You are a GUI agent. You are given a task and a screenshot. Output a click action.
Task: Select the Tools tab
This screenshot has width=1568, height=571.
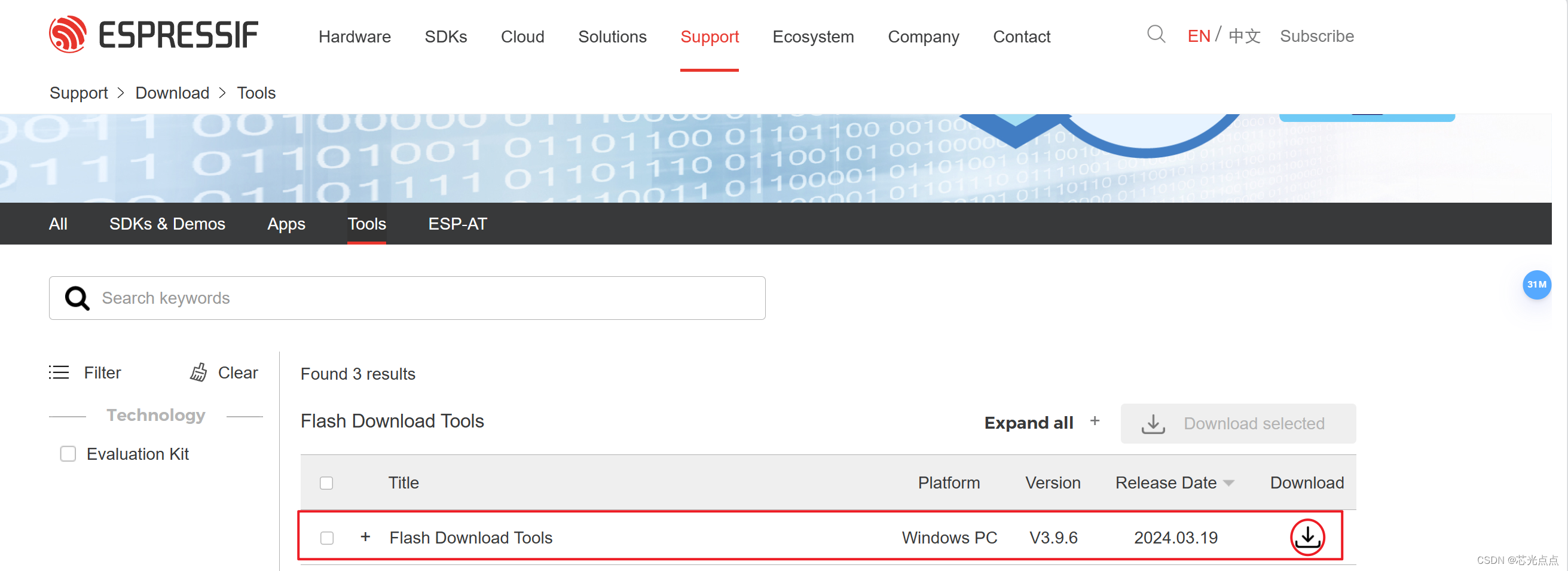point(366,224)
